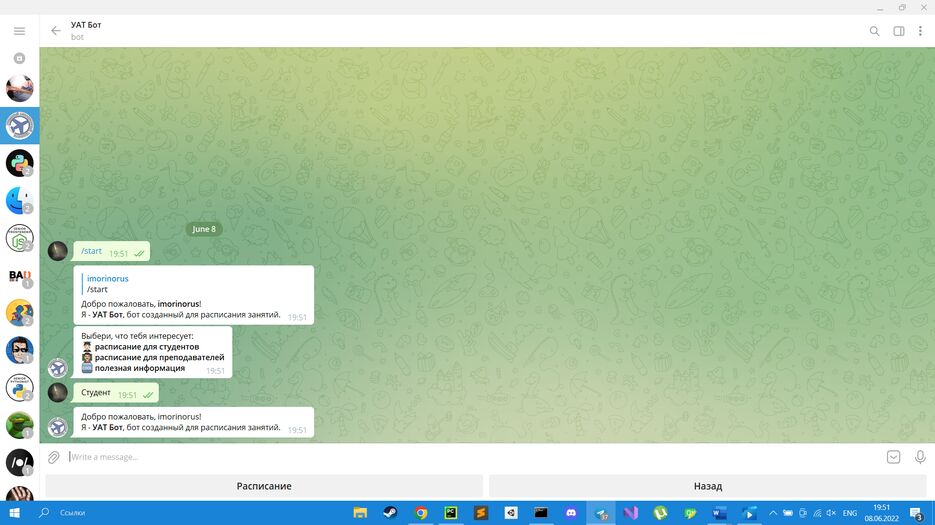Open the black slash-circle logo chat
Screen dimensions: 935x525
[19, 463]
